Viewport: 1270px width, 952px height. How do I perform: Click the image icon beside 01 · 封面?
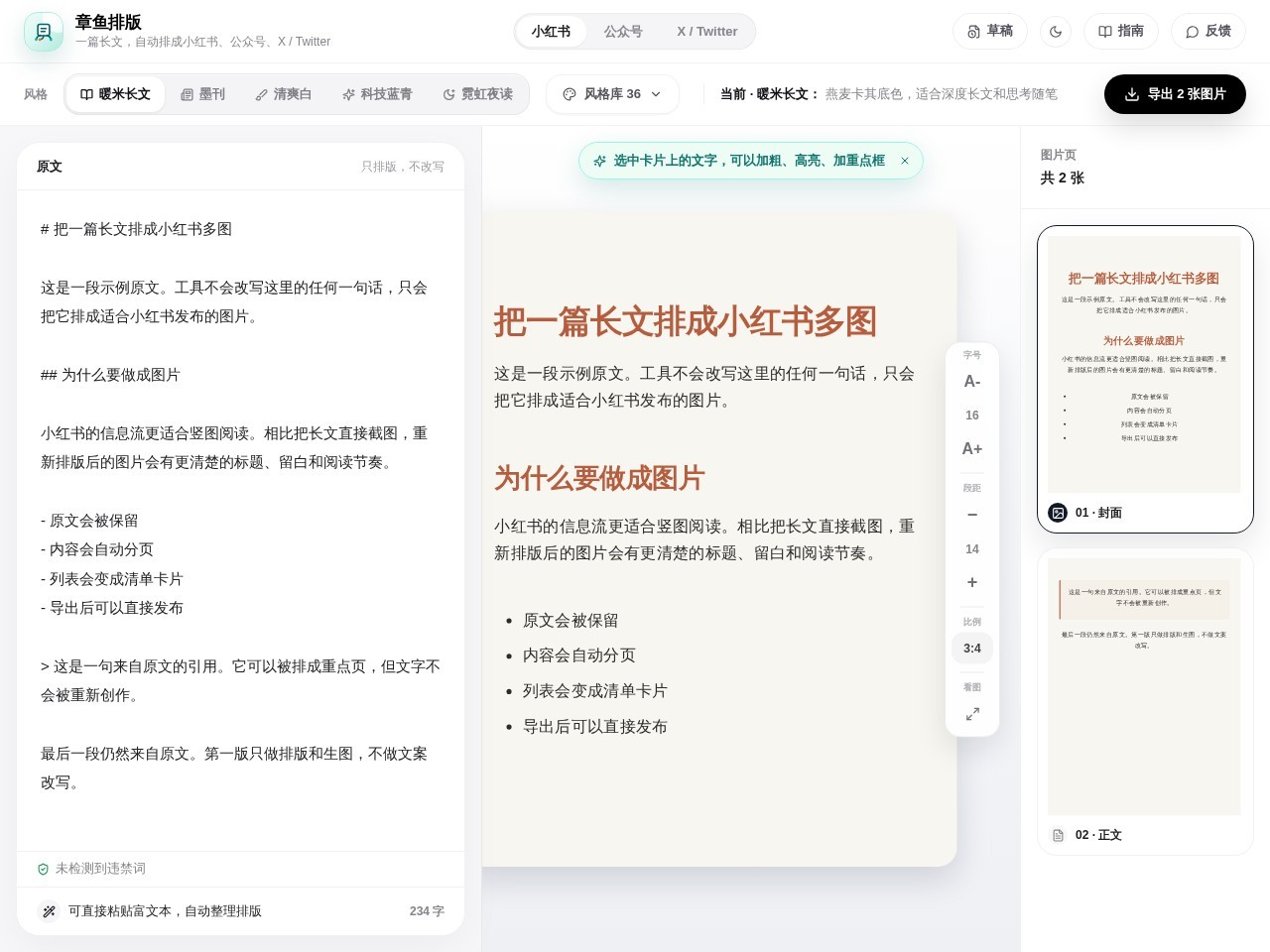1058,513
